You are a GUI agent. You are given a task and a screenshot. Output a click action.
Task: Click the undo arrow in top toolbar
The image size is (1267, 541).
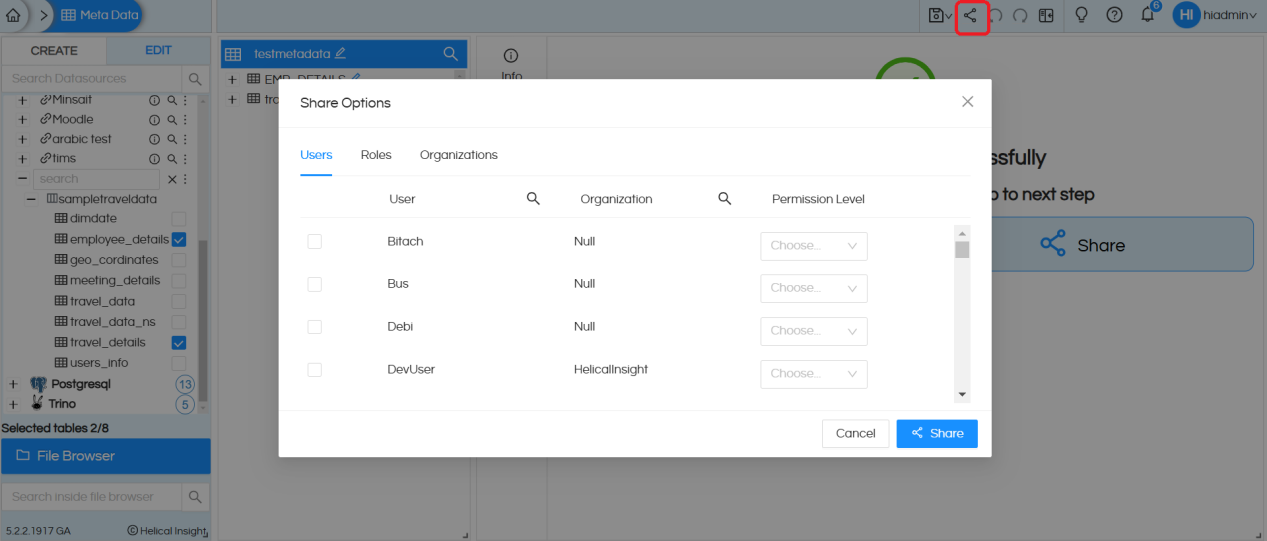tap(996, 15)
